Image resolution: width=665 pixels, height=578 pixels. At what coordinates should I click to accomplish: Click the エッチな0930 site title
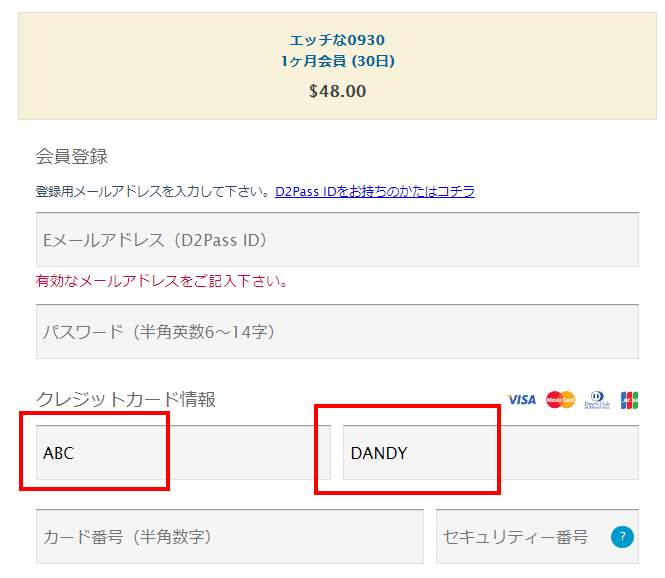337,40
